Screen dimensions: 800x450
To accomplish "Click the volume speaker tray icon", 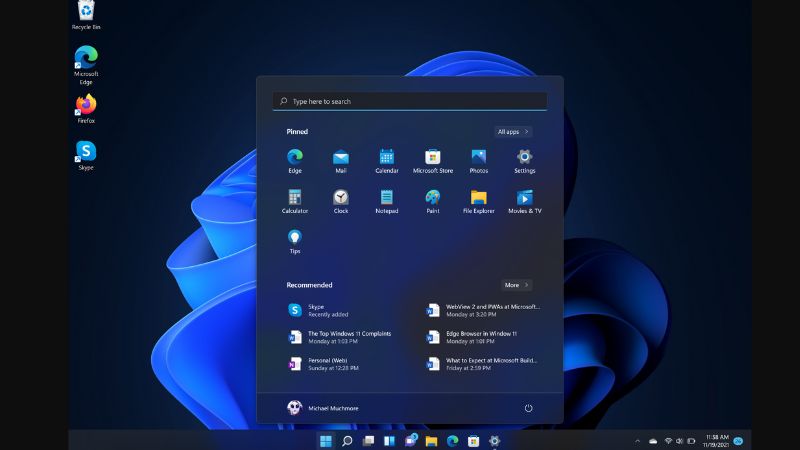I will [680, 441].
